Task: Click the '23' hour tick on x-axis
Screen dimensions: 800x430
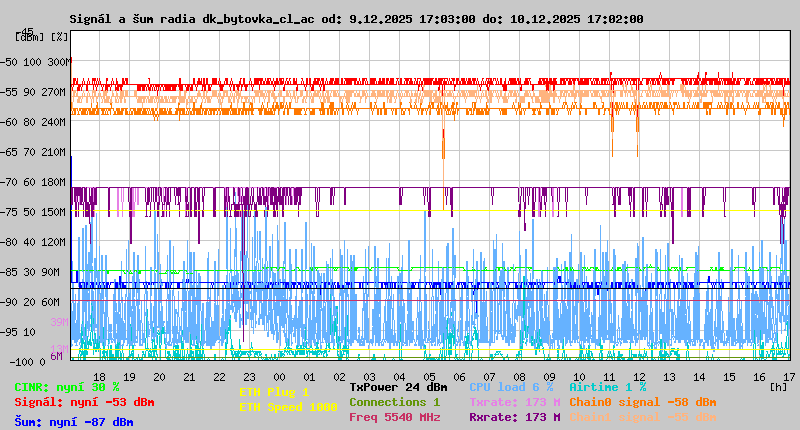Action: click(x=249, y=377)
